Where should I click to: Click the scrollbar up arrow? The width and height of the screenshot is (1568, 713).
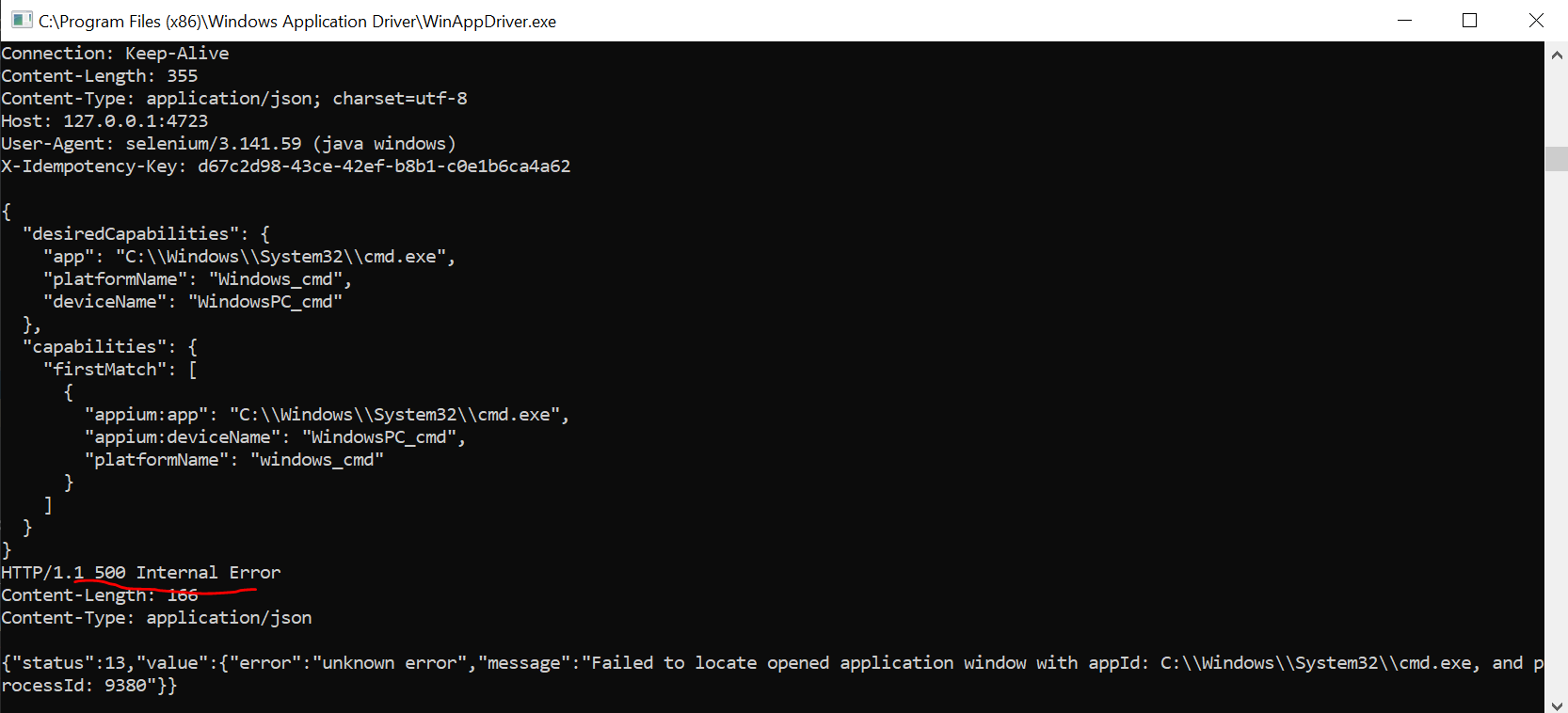1558,54
